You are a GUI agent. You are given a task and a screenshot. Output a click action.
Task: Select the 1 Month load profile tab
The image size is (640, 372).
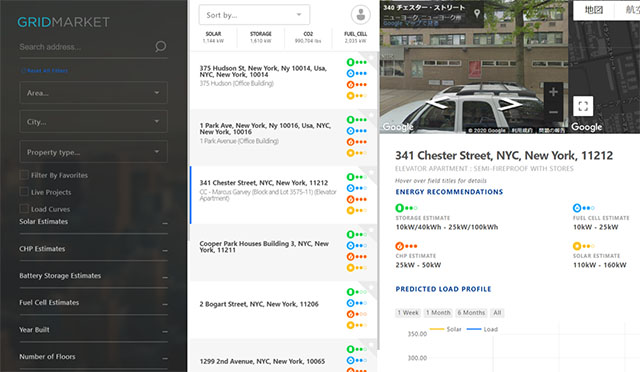point(438,312)
